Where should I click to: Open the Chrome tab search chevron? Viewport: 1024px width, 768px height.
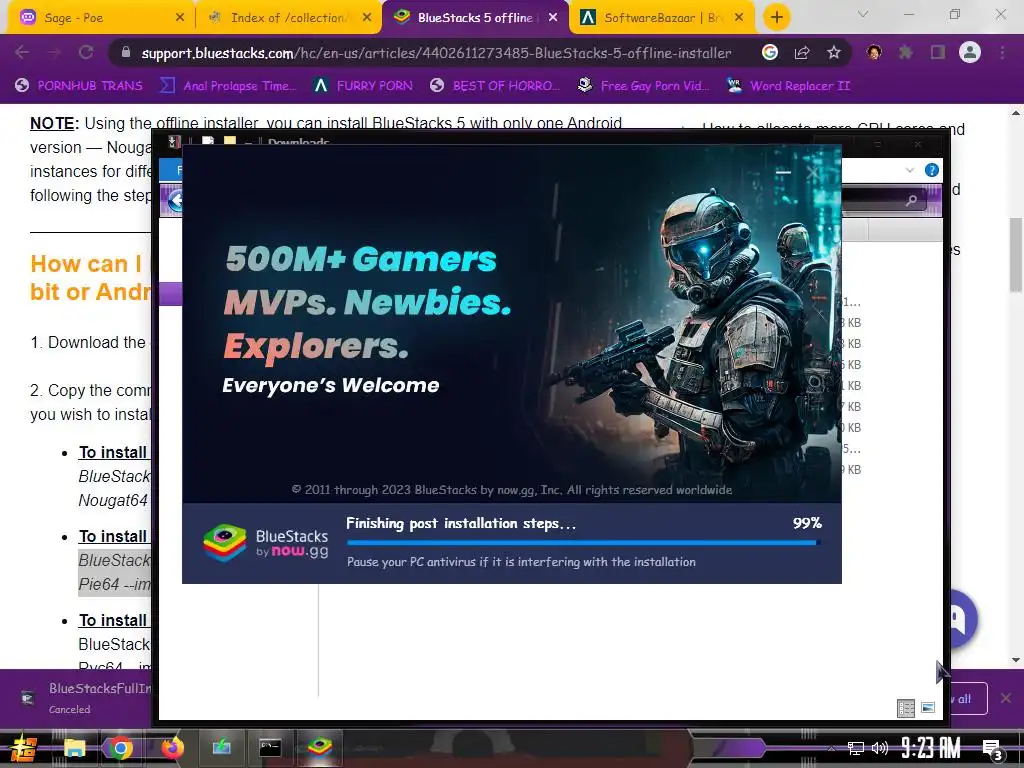coord(863,14)
